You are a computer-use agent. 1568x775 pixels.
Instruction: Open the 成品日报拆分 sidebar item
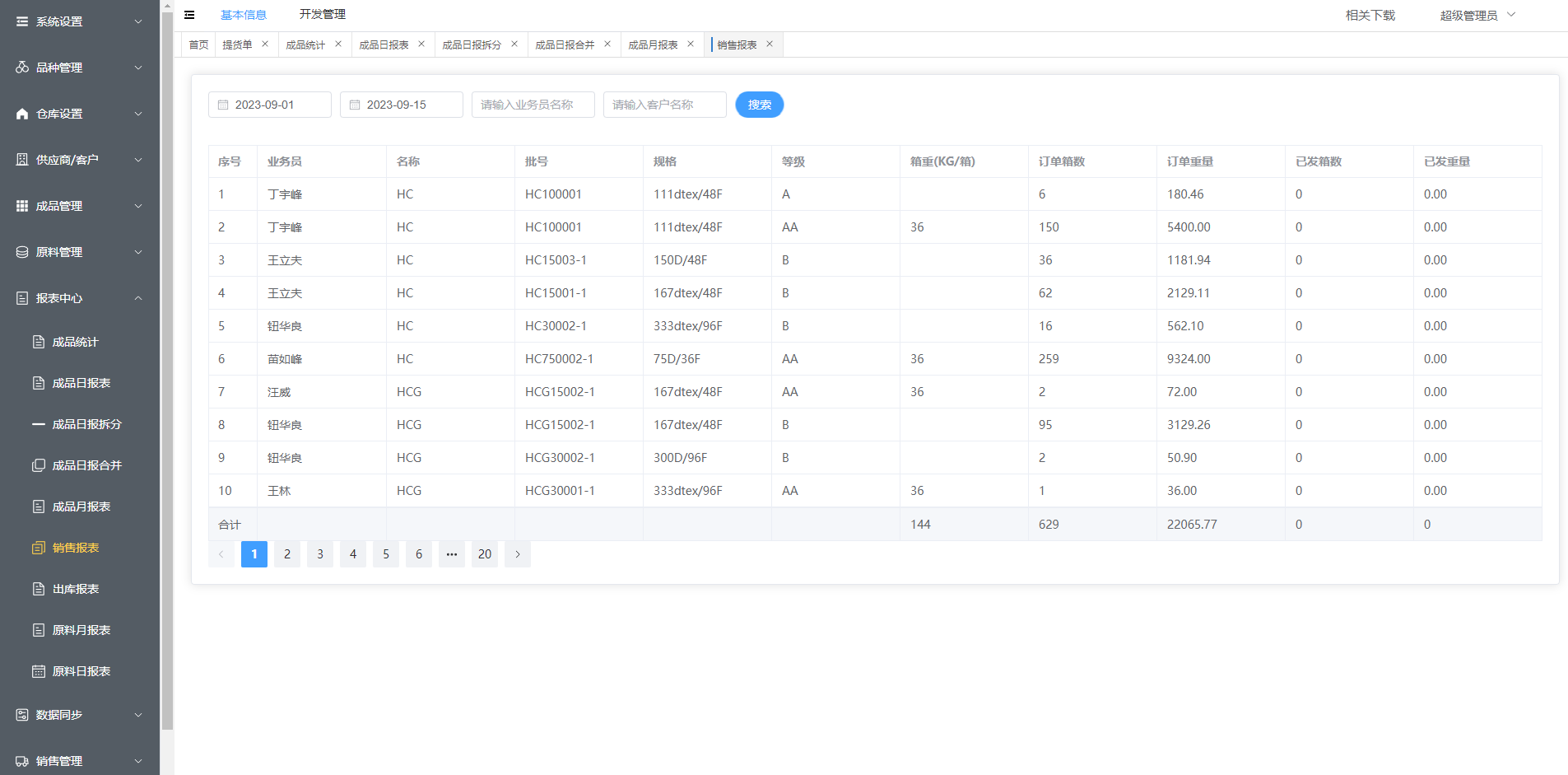(x=80, y=424)
